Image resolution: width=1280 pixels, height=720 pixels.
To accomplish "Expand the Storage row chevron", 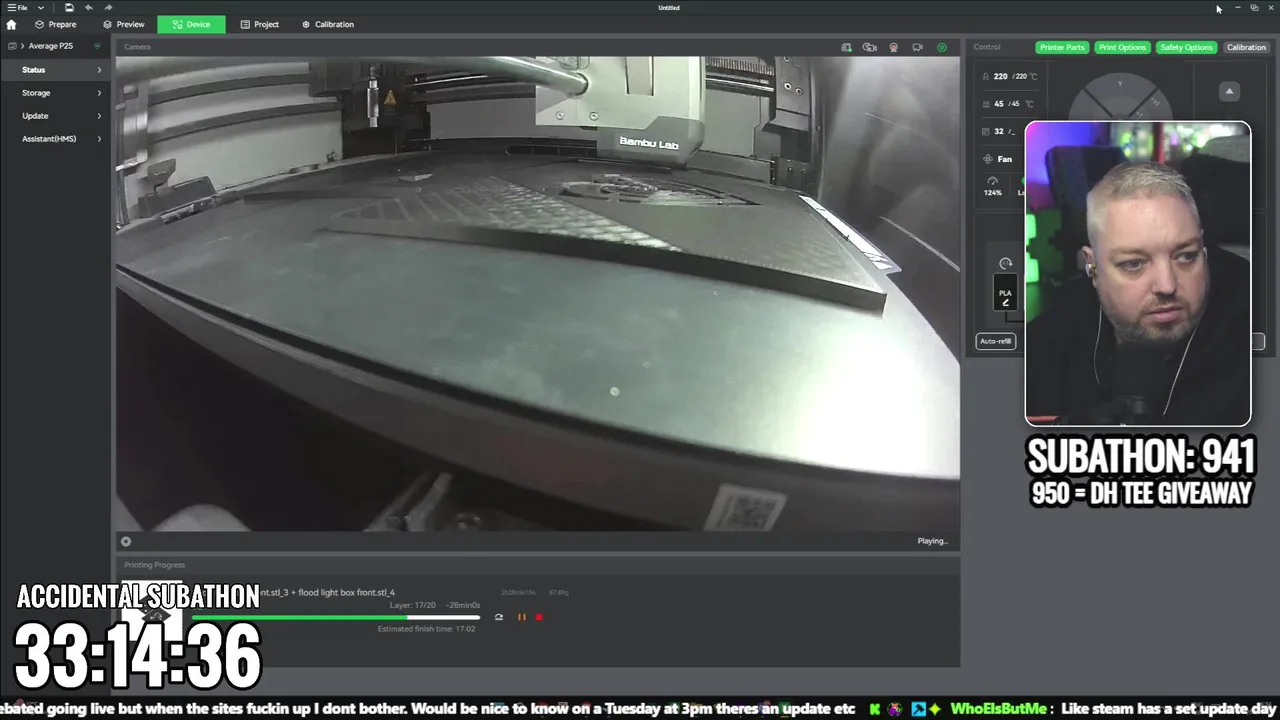I will (99, 93).
